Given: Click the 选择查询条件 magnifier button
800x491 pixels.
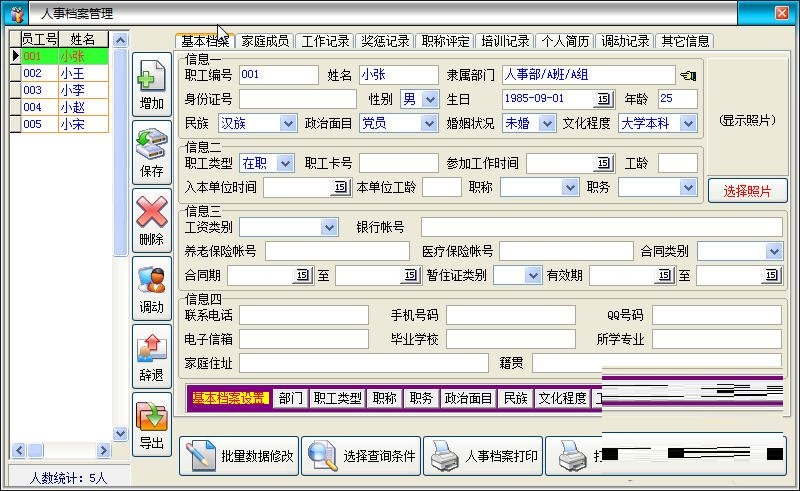Looking at the screenshot, I should 361,456.
